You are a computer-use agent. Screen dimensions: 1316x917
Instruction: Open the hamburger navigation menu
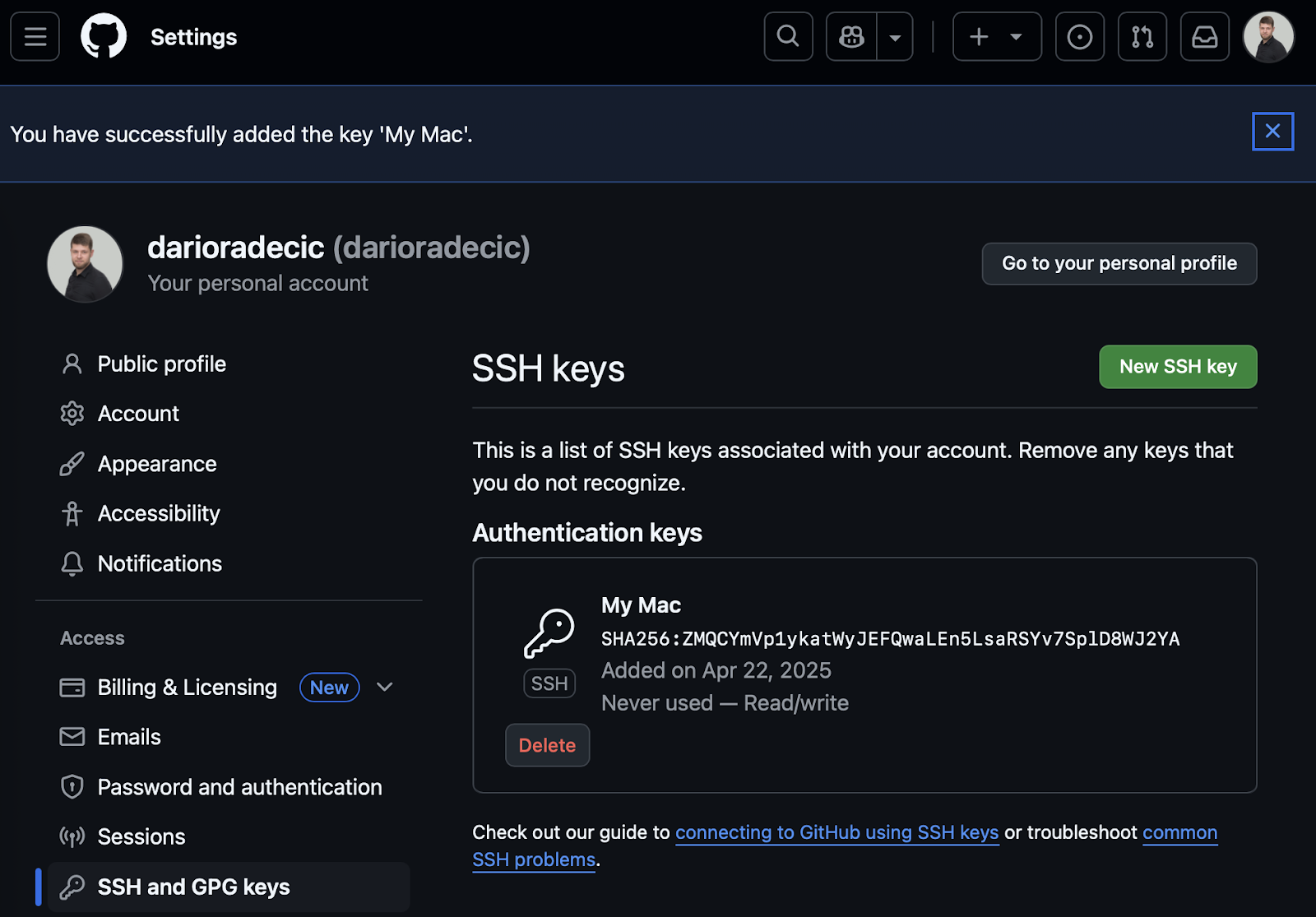35,37
